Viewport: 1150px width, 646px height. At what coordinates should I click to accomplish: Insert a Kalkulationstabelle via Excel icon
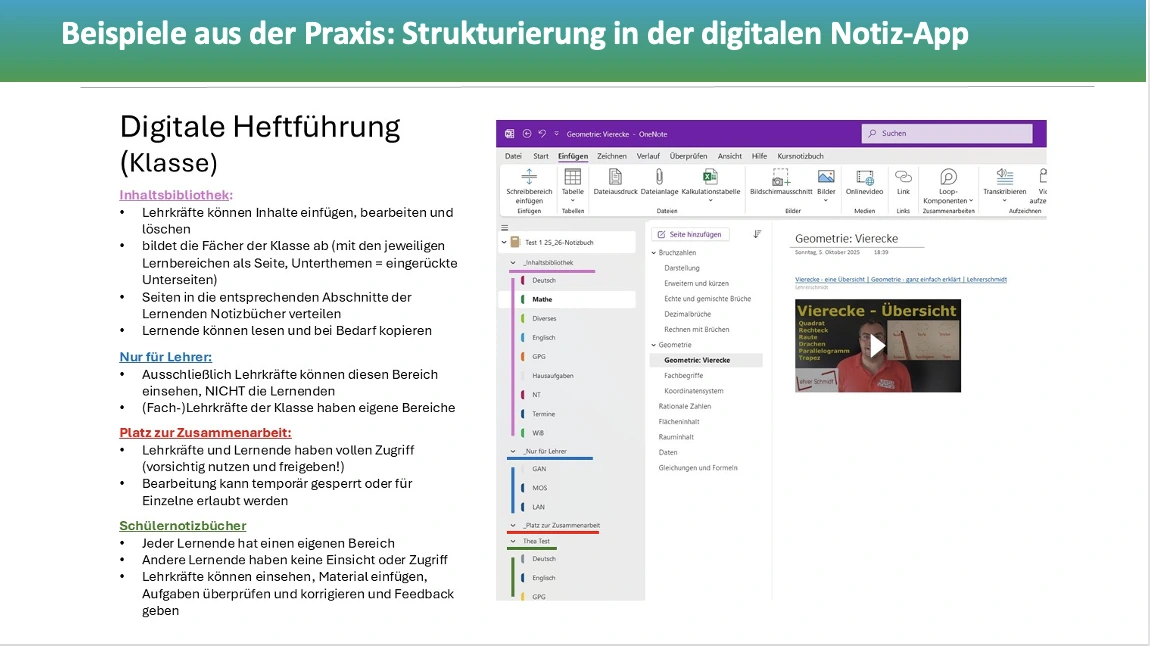710,177
